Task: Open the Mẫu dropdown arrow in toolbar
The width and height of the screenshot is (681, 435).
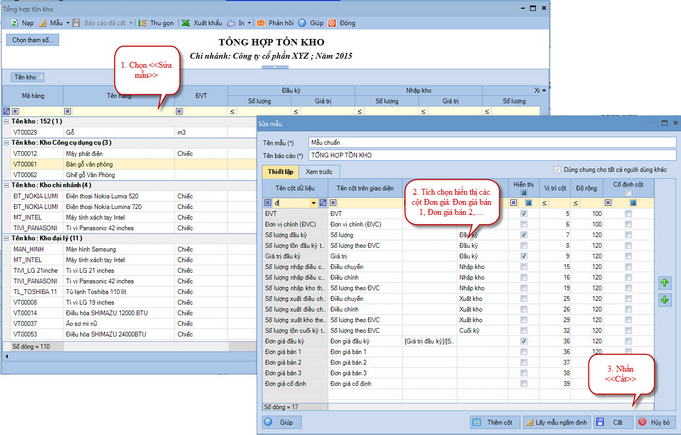Action: click(x=68, y=23)
